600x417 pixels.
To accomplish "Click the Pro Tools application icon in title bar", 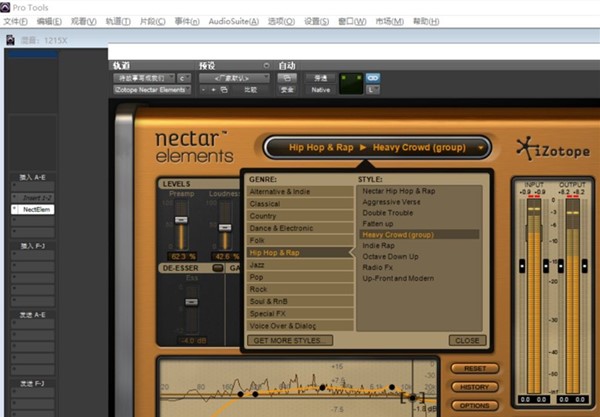I will coord(5,7).
